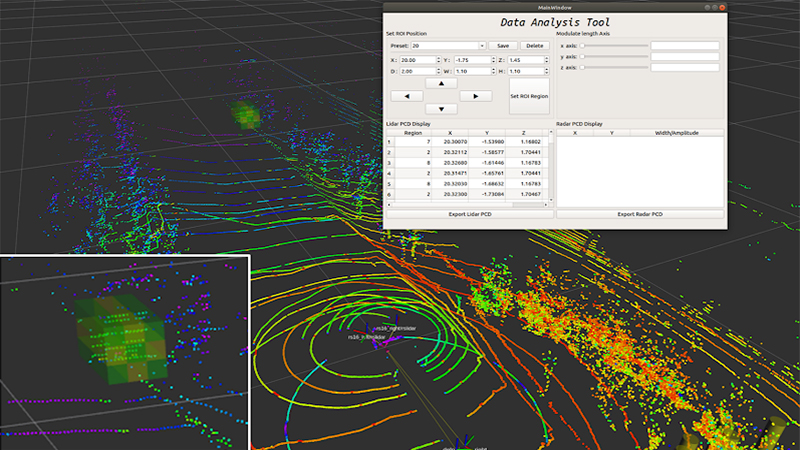Select Lidar table row header 5
800x450 pixels.
coord(390,184)
